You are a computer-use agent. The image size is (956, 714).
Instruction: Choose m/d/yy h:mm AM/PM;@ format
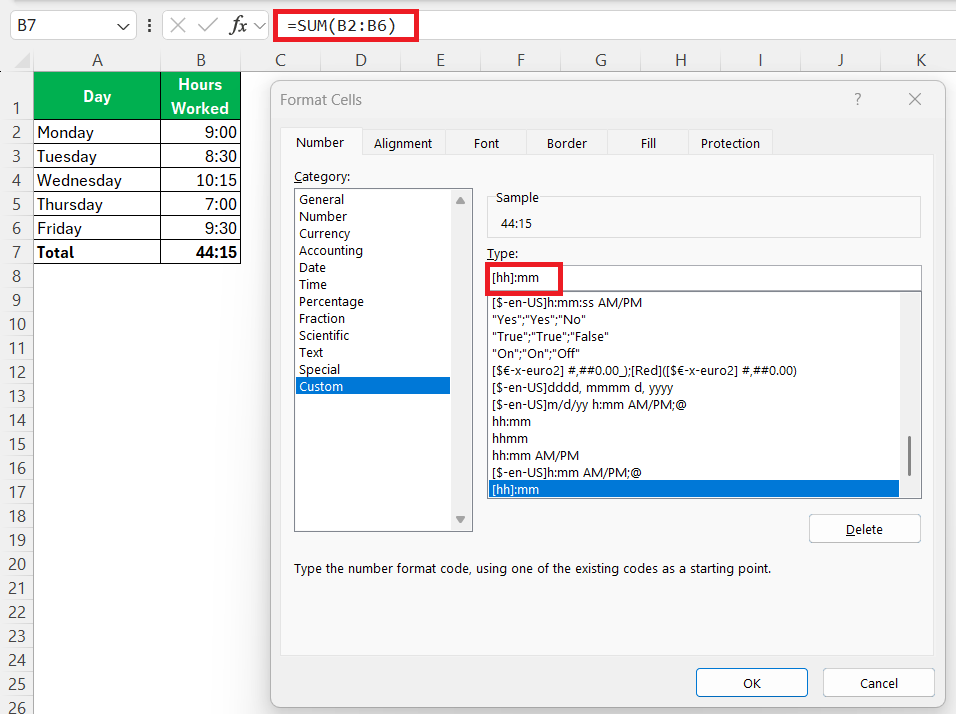pyautogui.click(x=694, y=405)
